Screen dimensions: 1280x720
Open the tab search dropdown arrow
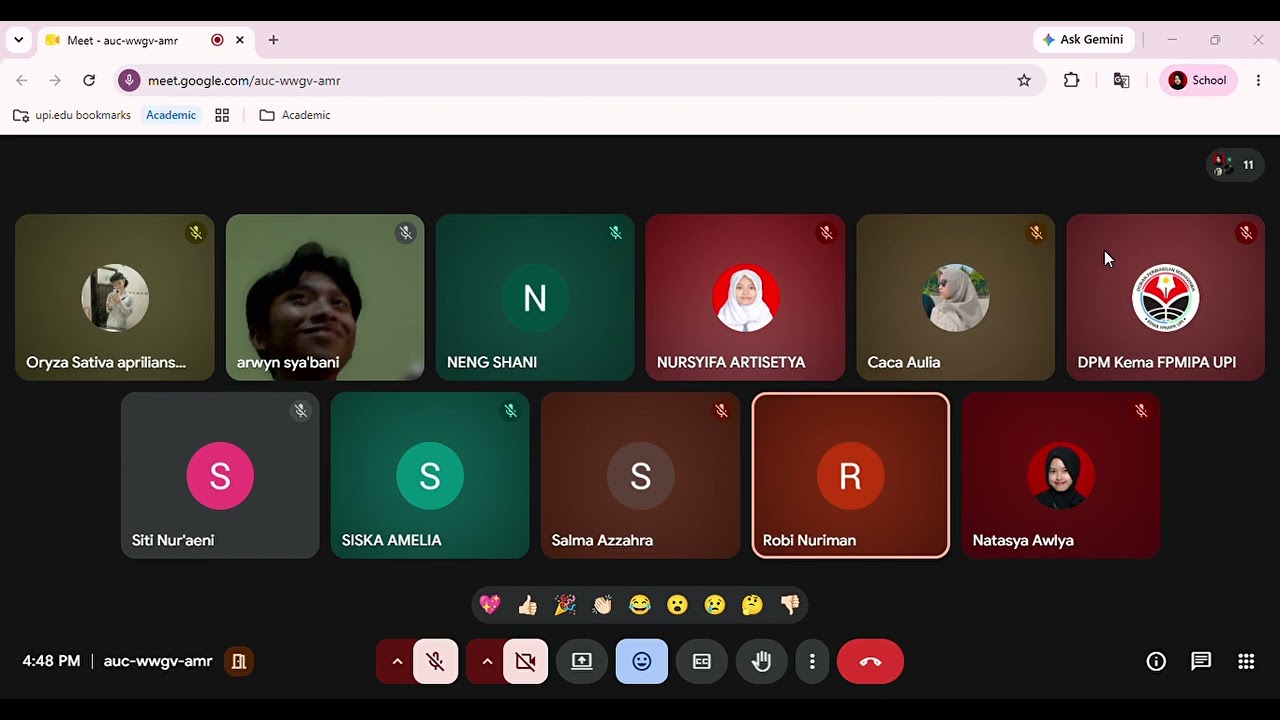tap(18, 40)
